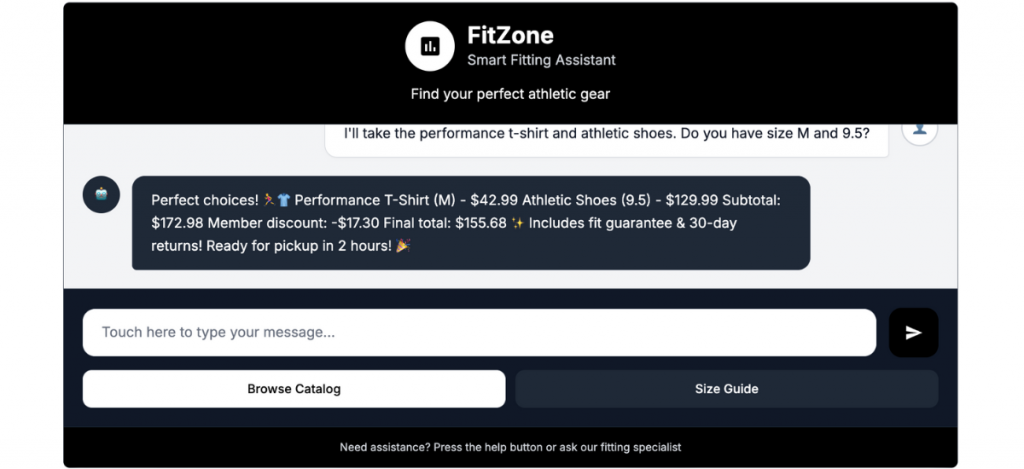The width and height of the screenshot is (1024, 469).
Task: Click the sparkles emoji before 'Includes fit guarantee'
Action: pyautogui.click(x=516, y=223)
